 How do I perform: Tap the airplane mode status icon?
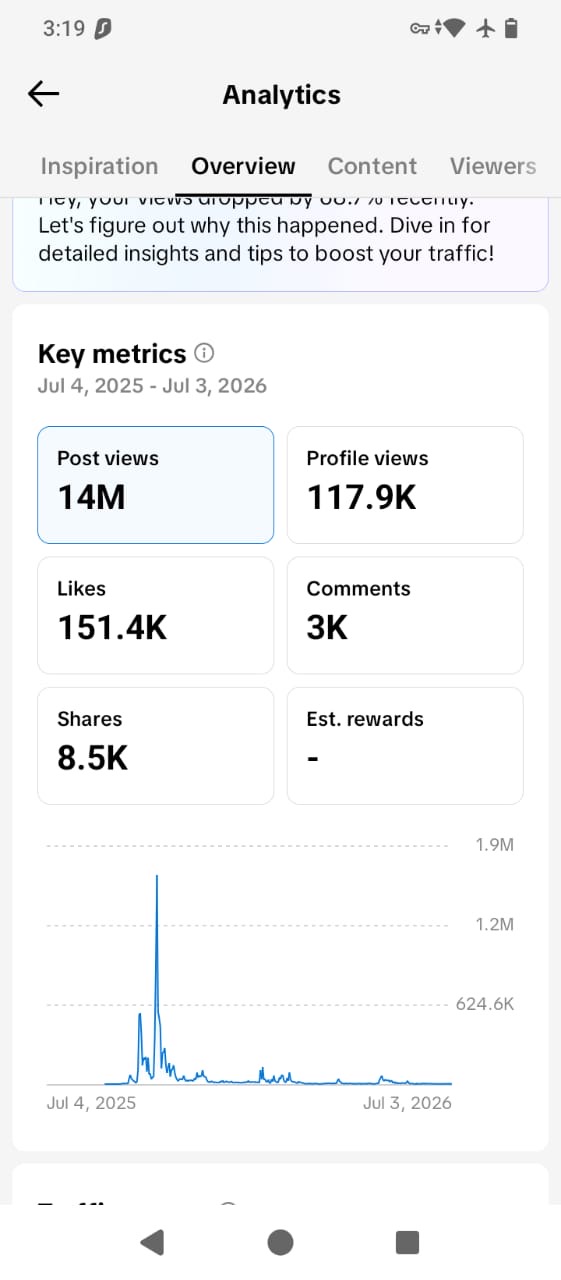pos(486,29)
